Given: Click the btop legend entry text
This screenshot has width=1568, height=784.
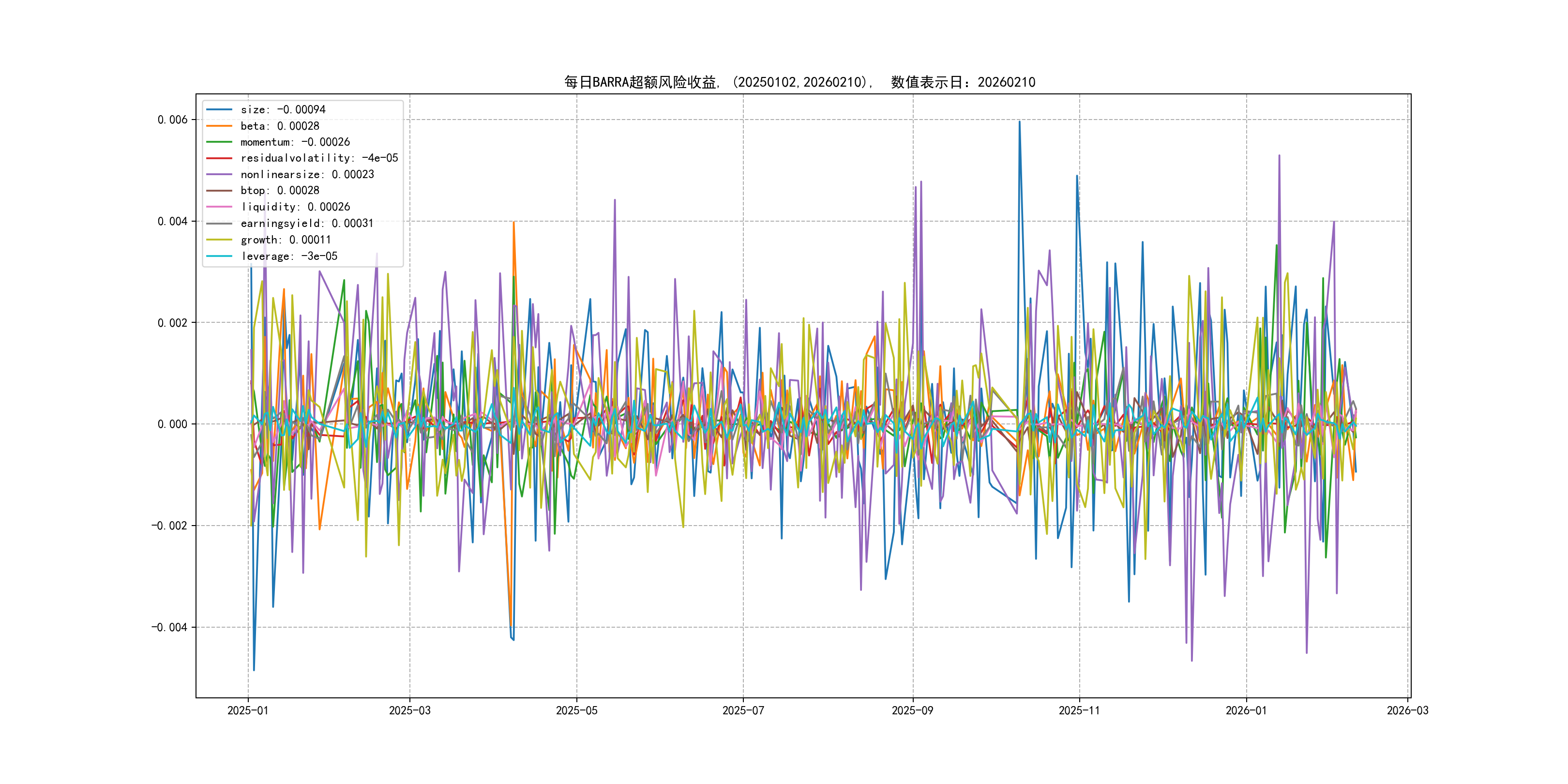Looking at the screenshot, I should pos(279,191).
